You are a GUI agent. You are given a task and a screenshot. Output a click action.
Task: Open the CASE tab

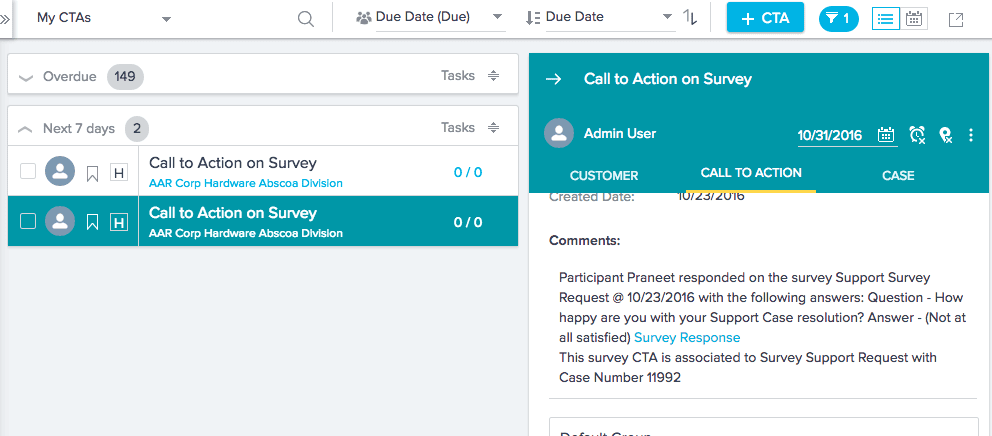(x=898, y=175)
